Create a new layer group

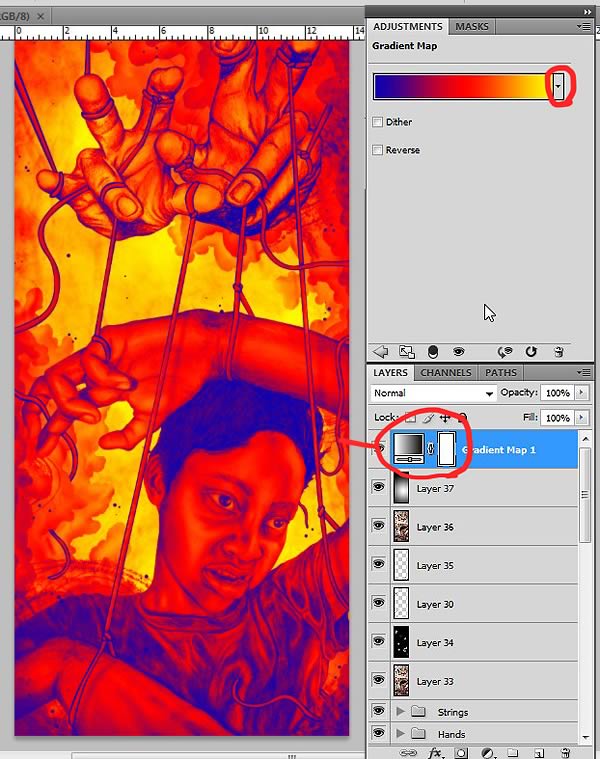(513, 753)
